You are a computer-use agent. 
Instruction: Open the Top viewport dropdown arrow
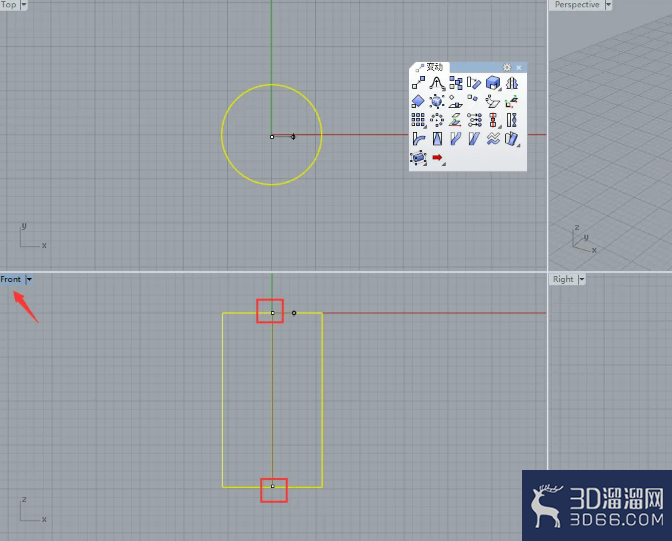point(24,5)
